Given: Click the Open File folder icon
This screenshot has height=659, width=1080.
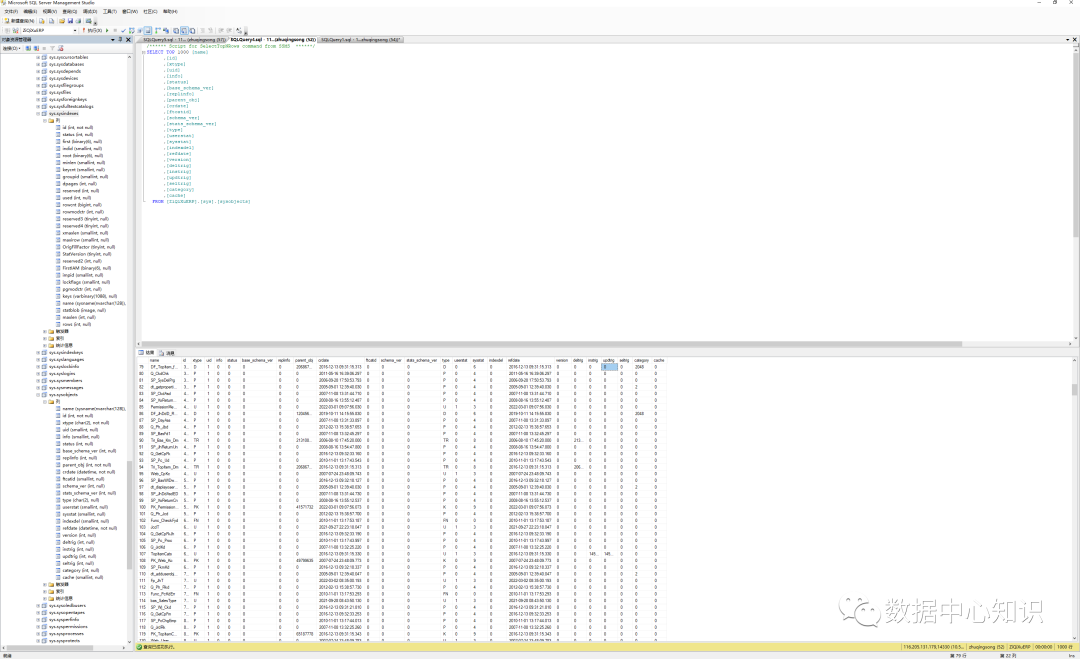Looking at the screenshot, I should pos(61,21).
